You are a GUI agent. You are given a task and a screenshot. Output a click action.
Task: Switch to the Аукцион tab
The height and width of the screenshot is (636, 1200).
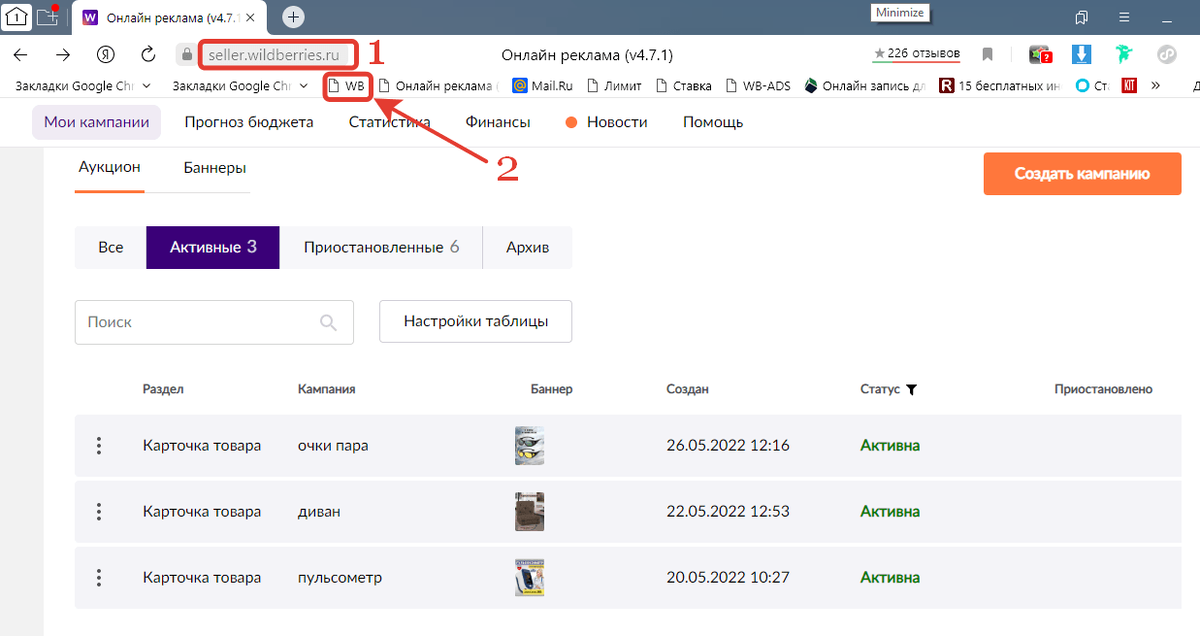click(110, 168)
